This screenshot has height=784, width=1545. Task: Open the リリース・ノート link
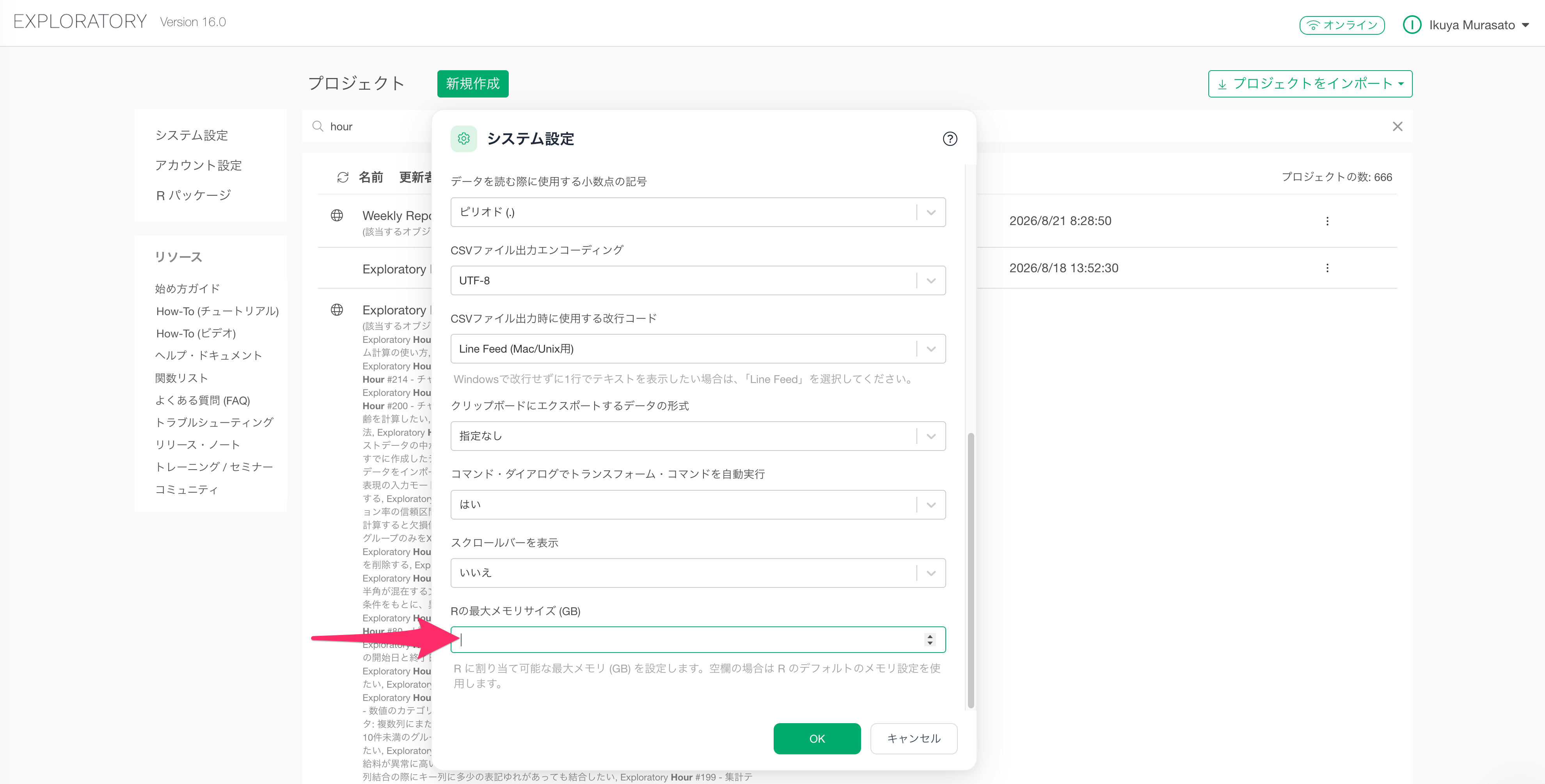(x=198, y=445)
